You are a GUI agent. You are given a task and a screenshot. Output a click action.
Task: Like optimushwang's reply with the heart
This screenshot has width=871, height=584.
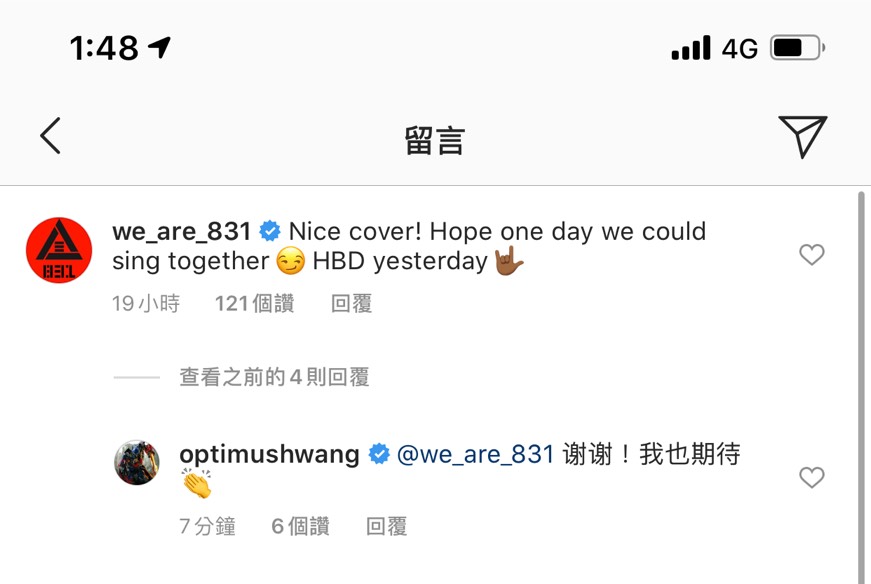pyautogui.click(x=812, y=477)
